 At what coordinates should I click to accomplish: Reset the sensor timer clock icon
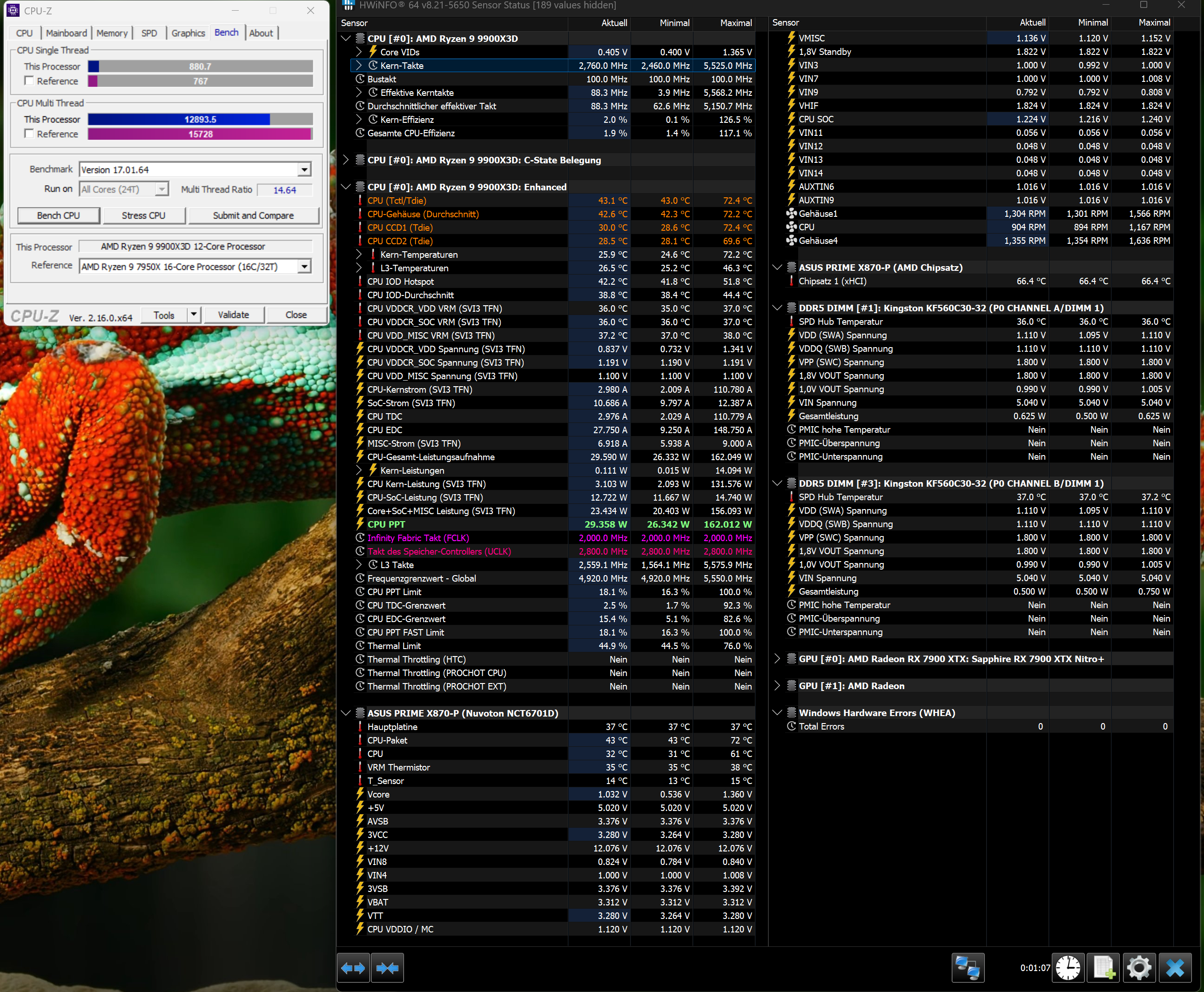click(x=1068, y=967)
